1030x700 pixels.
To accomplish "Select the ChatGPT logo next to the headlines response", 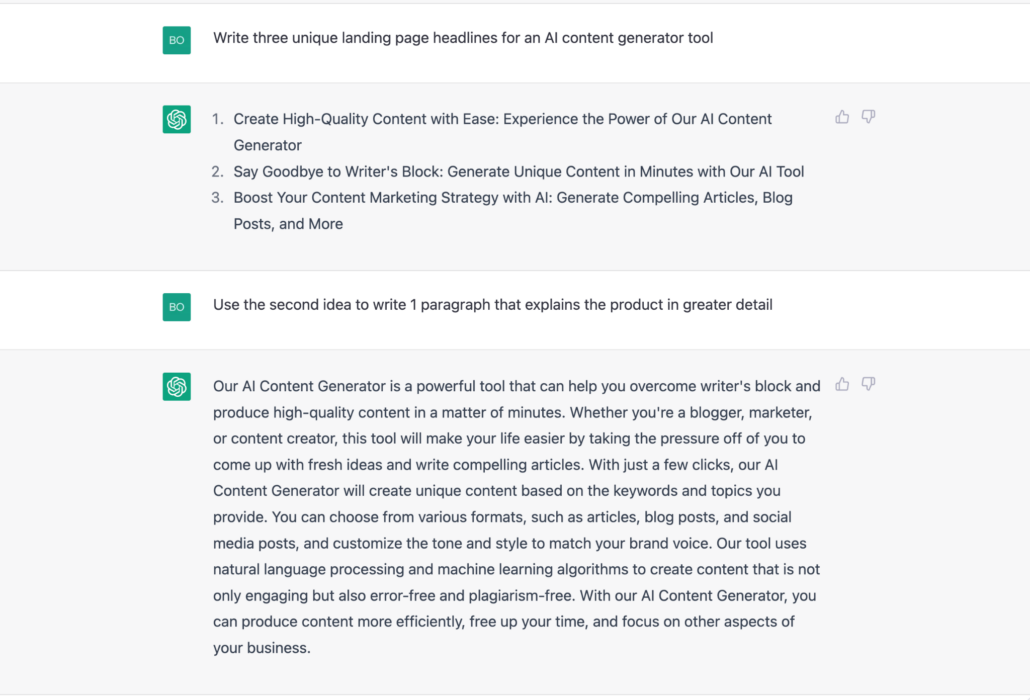I will (x=176, y=118).
